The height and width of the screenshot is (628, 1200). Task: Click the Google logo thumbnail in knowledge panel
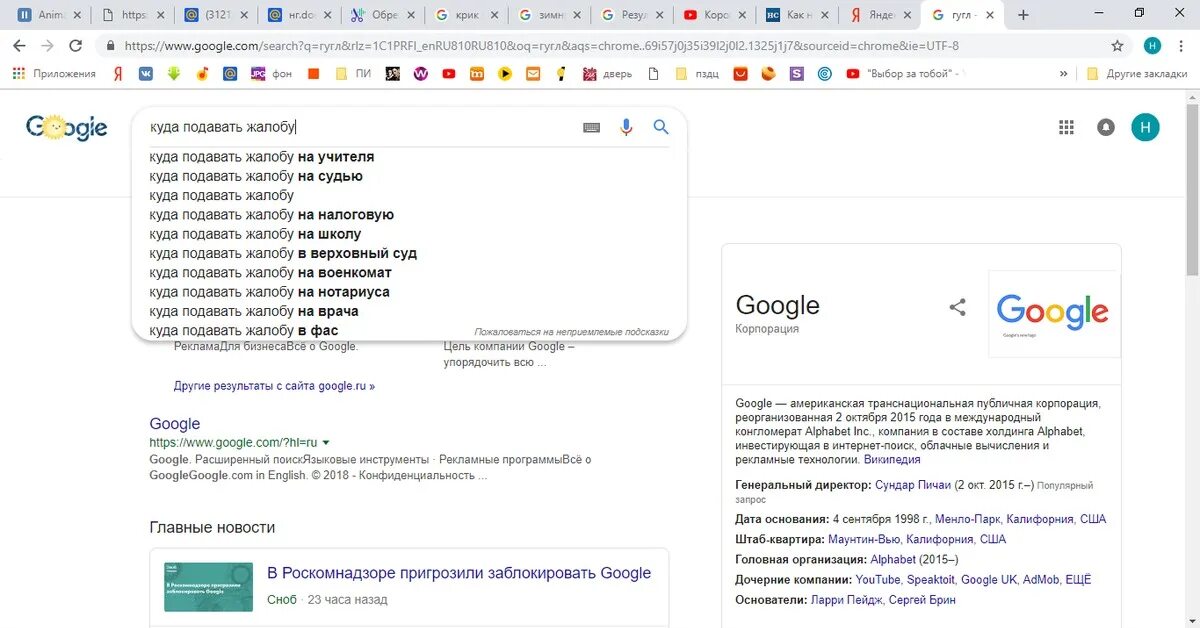tap(1054, 314)
